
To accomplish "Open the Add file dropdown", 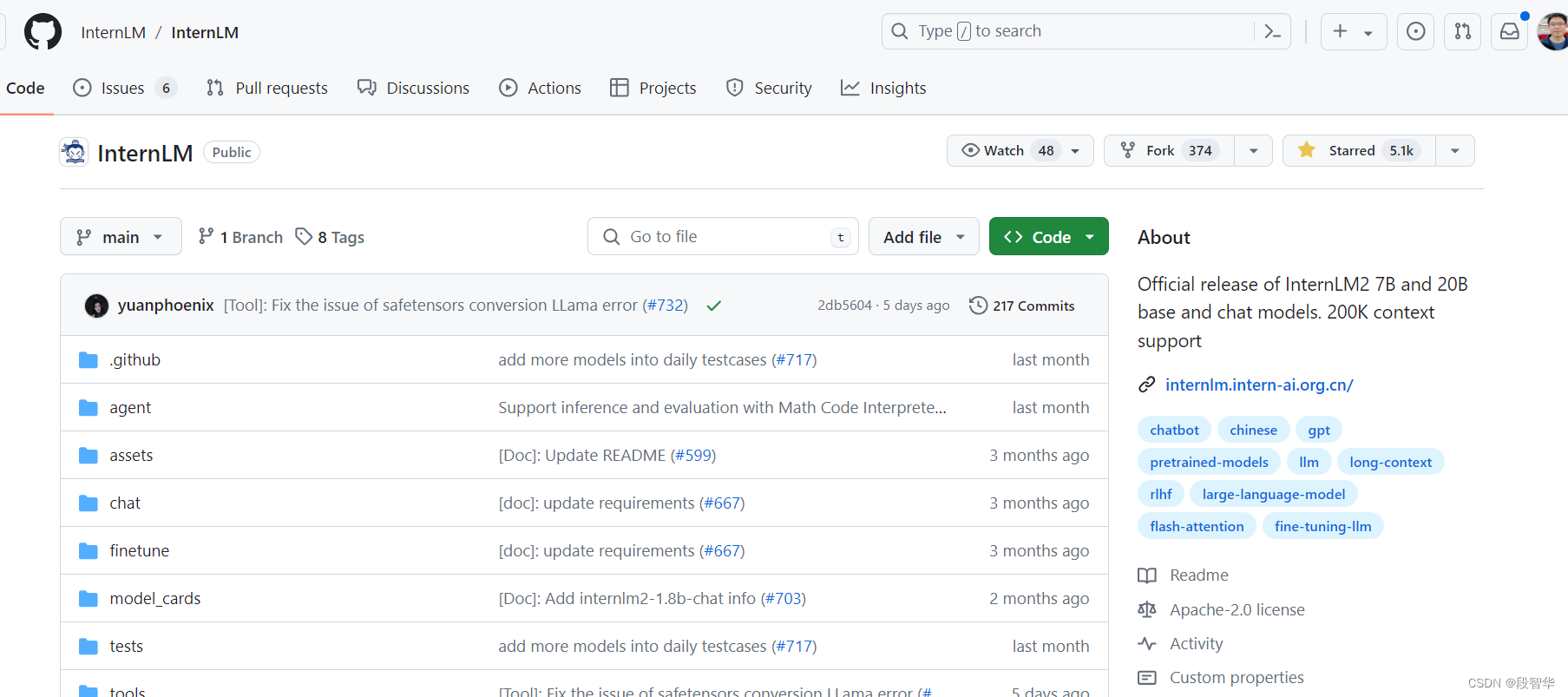I will pyautogui.click(x=923, y=237).
